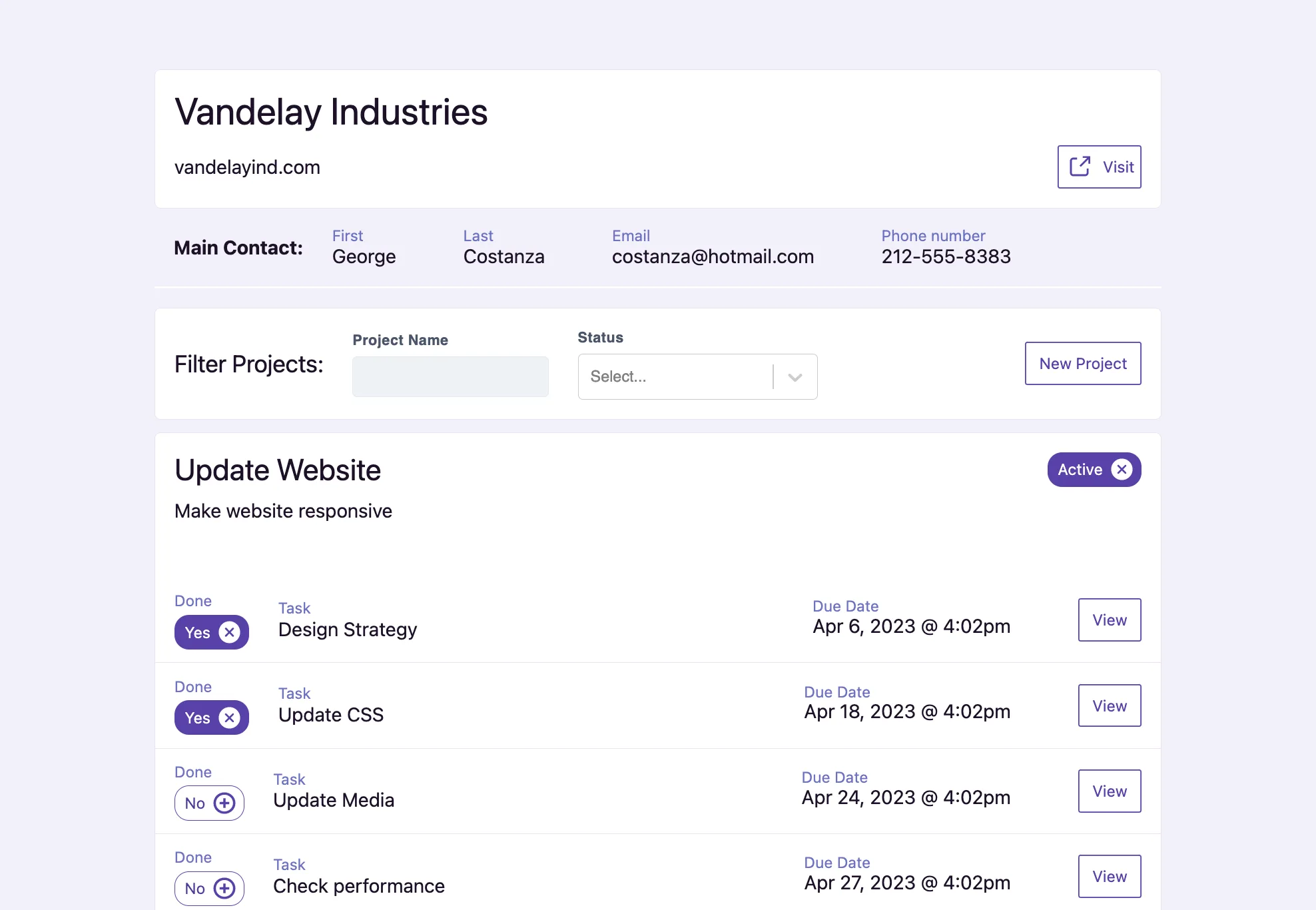Click the phone number 212-555-8383
The height and width of the screenshot is (910, 1316).
click(946, 256)
